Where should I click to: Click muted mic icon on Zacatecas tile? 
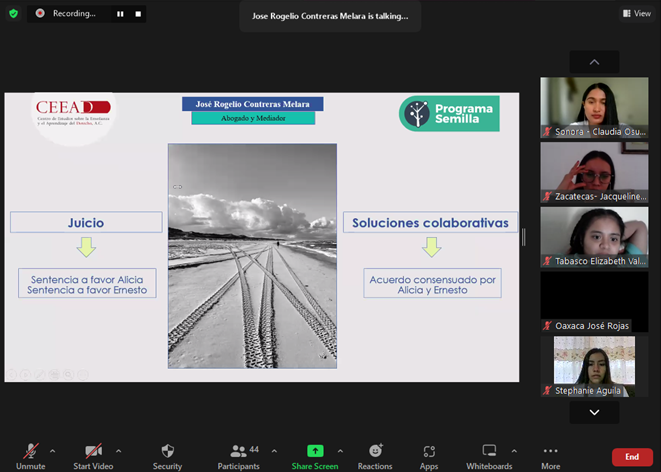coord(548,196)
